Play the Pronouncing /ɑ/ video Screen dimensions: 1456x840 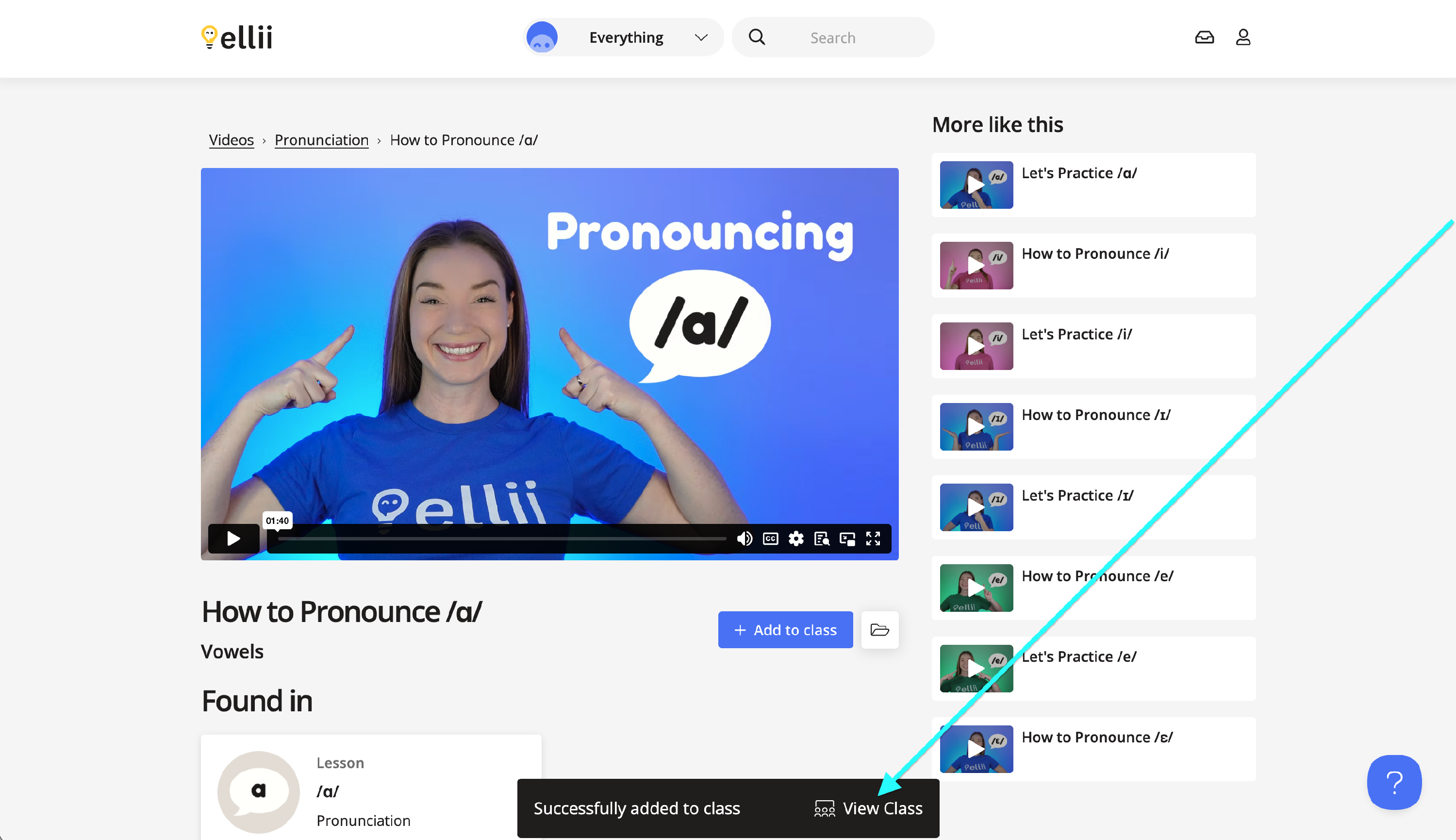[x=233, y=538]
